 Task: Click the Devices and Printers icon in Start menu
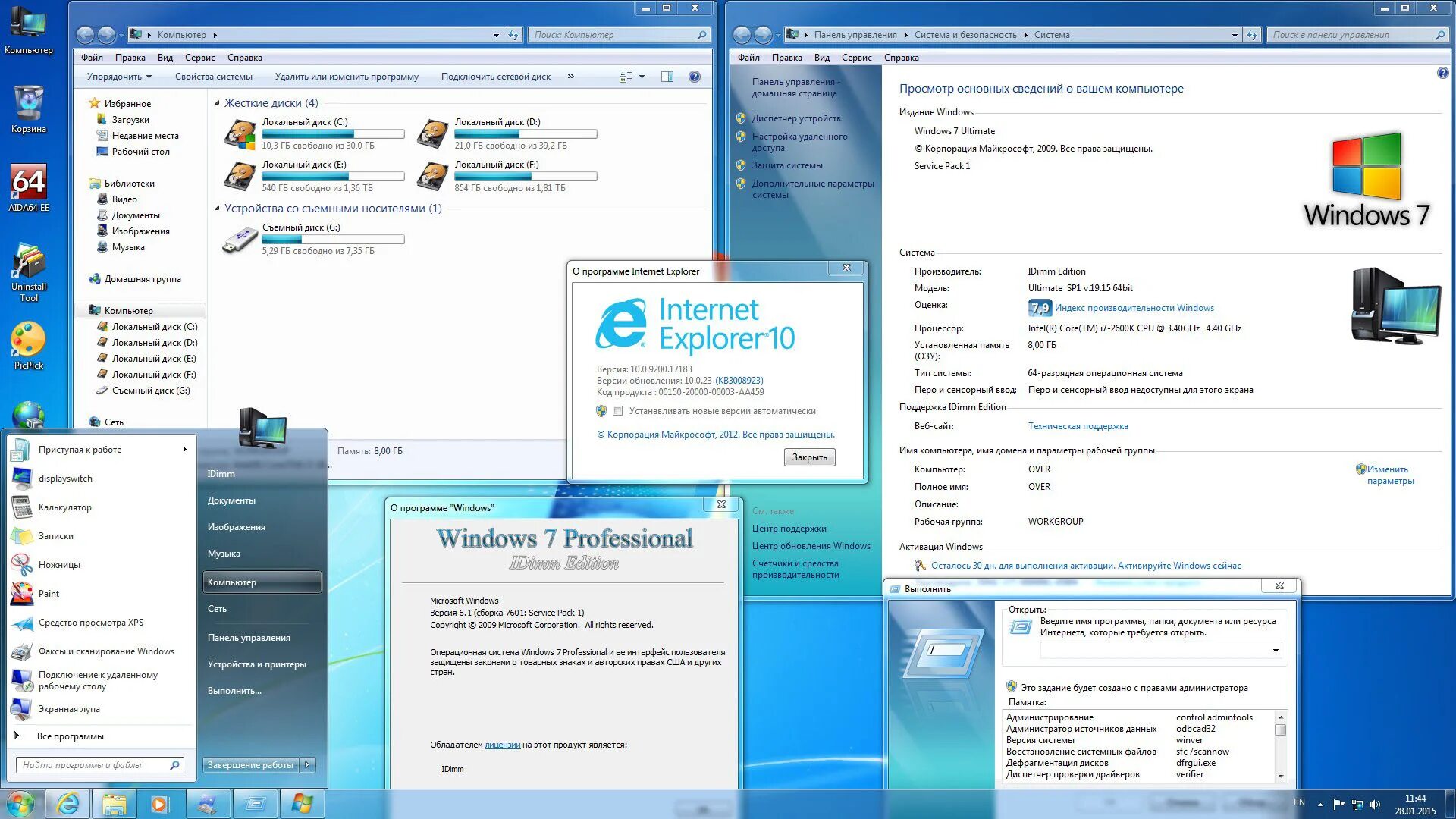point(256,663)
